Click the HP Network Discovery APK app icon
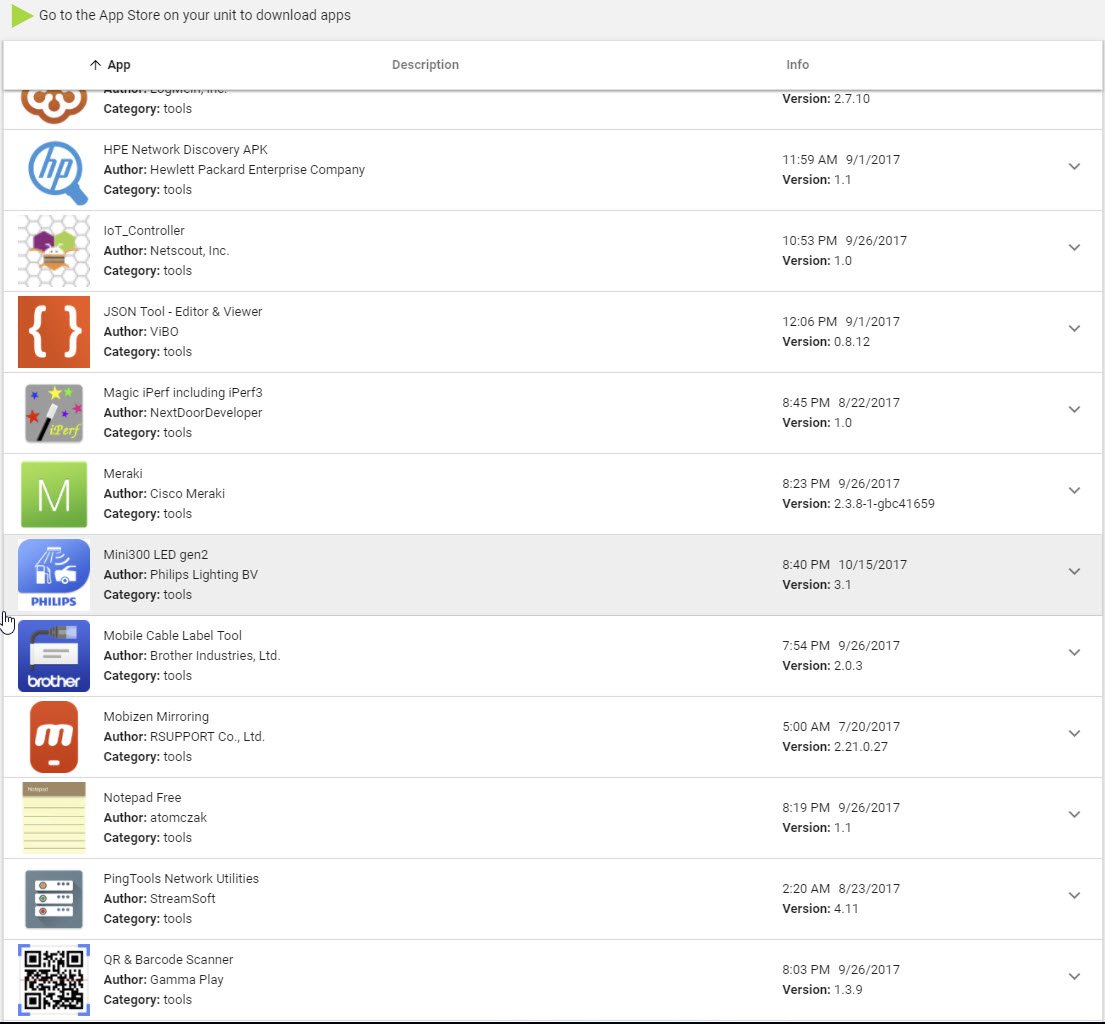This screenshot has height=1024, width=1105. click(54, 170)
